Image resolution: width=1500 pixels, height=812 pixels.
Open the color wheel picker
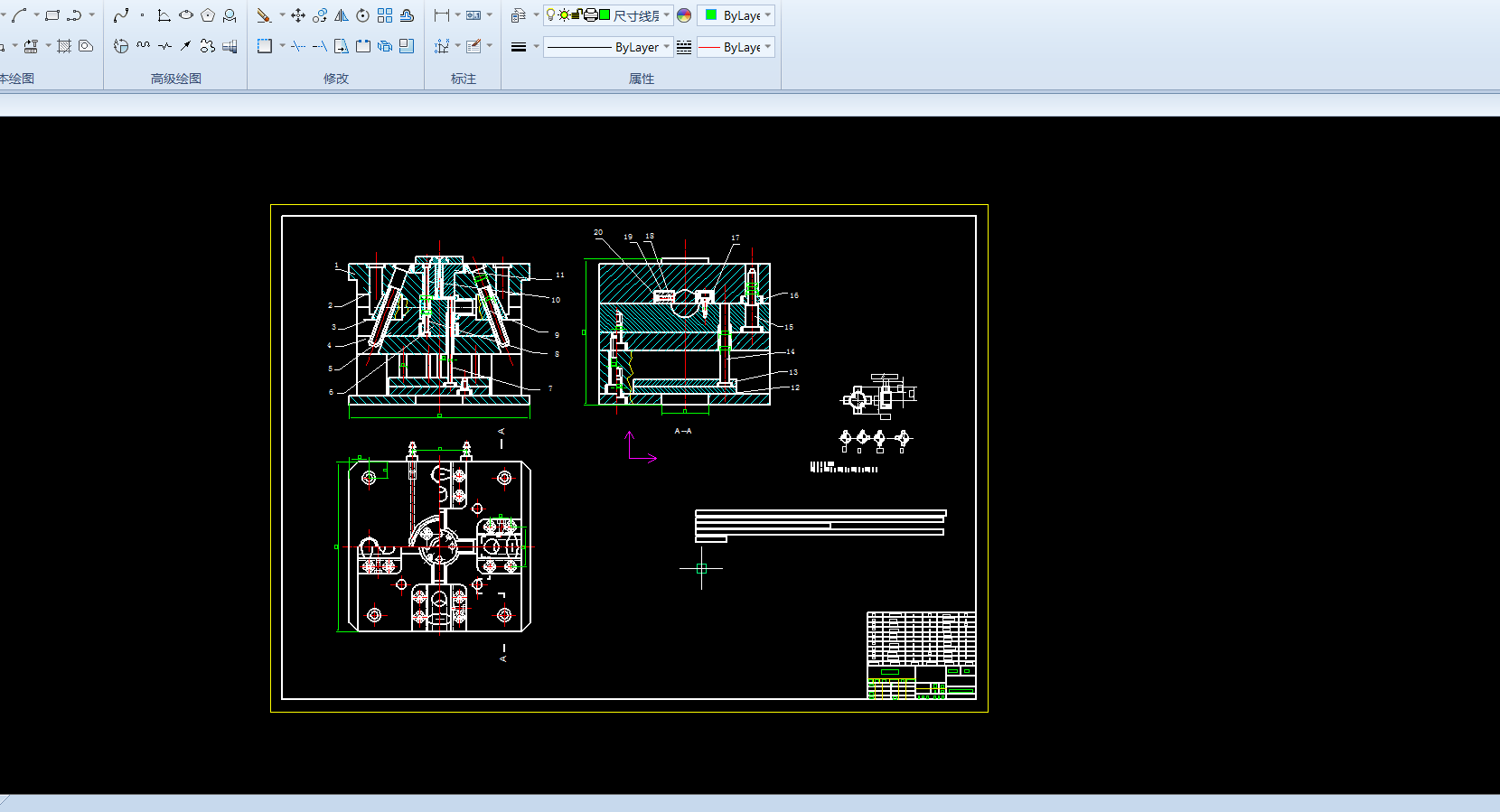point(684,15)
